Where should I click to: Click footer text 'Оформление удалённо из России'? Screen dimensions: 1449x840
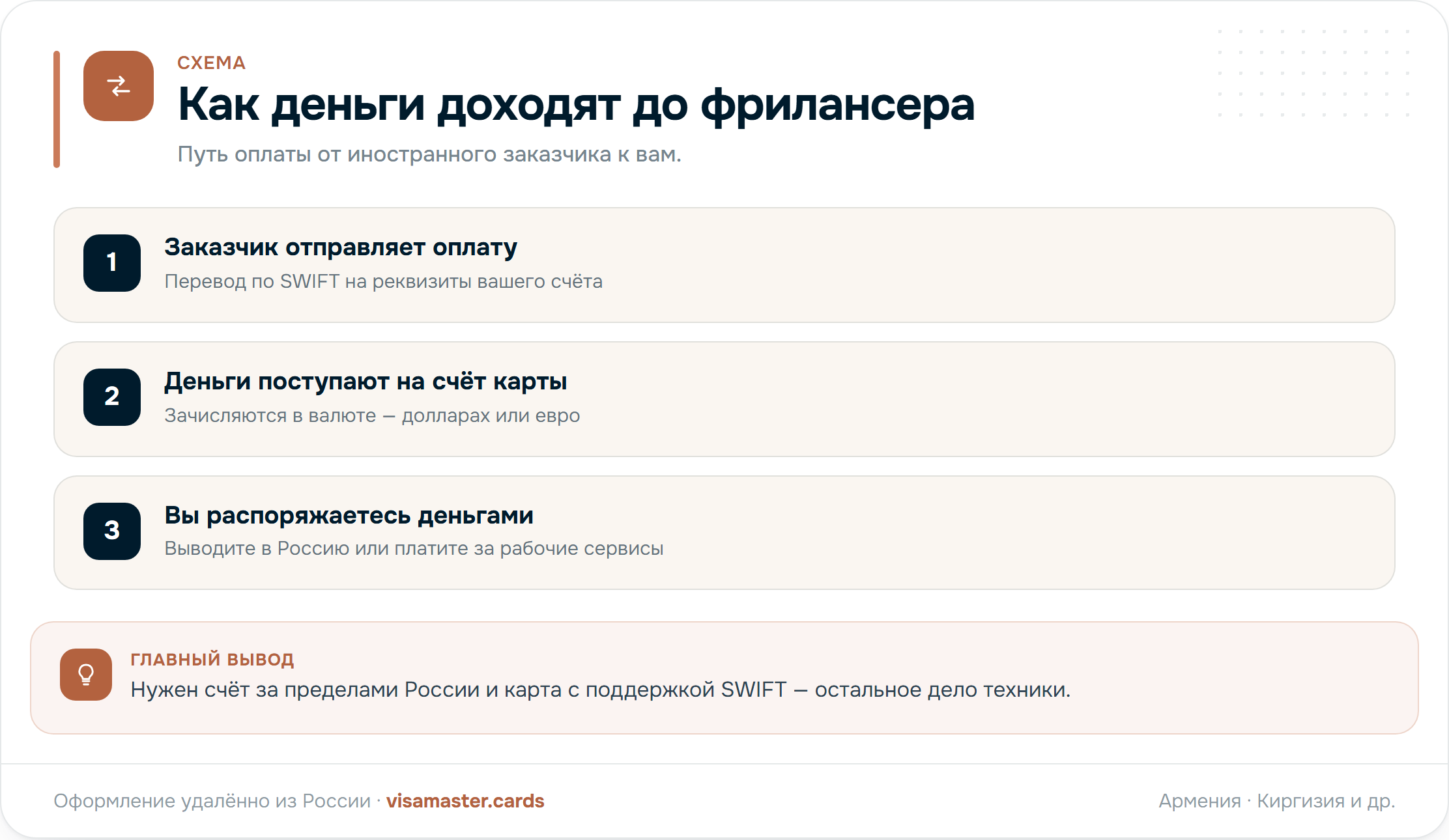click(x=212, y=801)
